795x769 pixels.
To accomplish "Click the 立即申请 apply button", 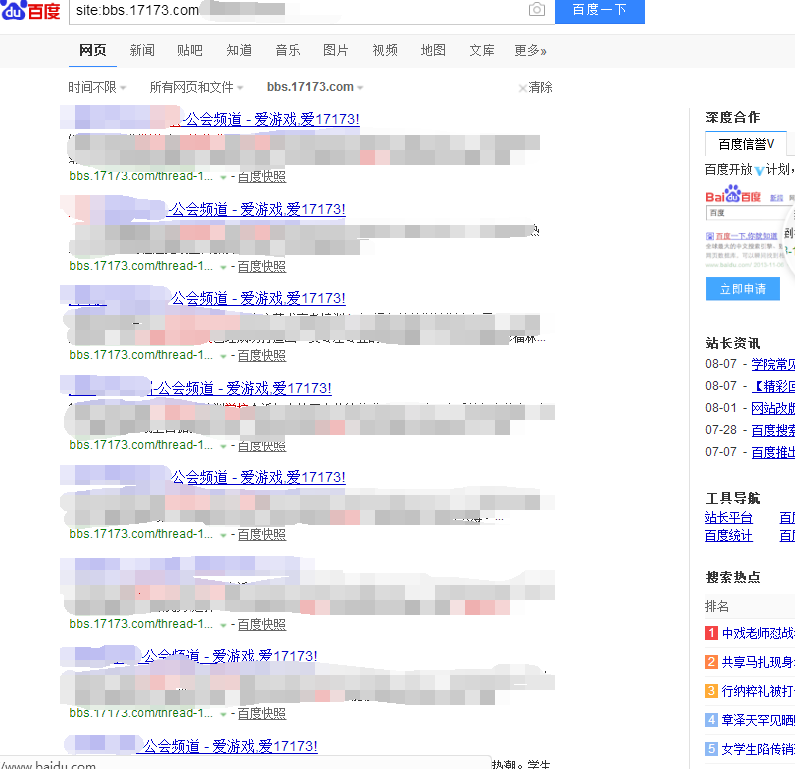I will [743, 289].
